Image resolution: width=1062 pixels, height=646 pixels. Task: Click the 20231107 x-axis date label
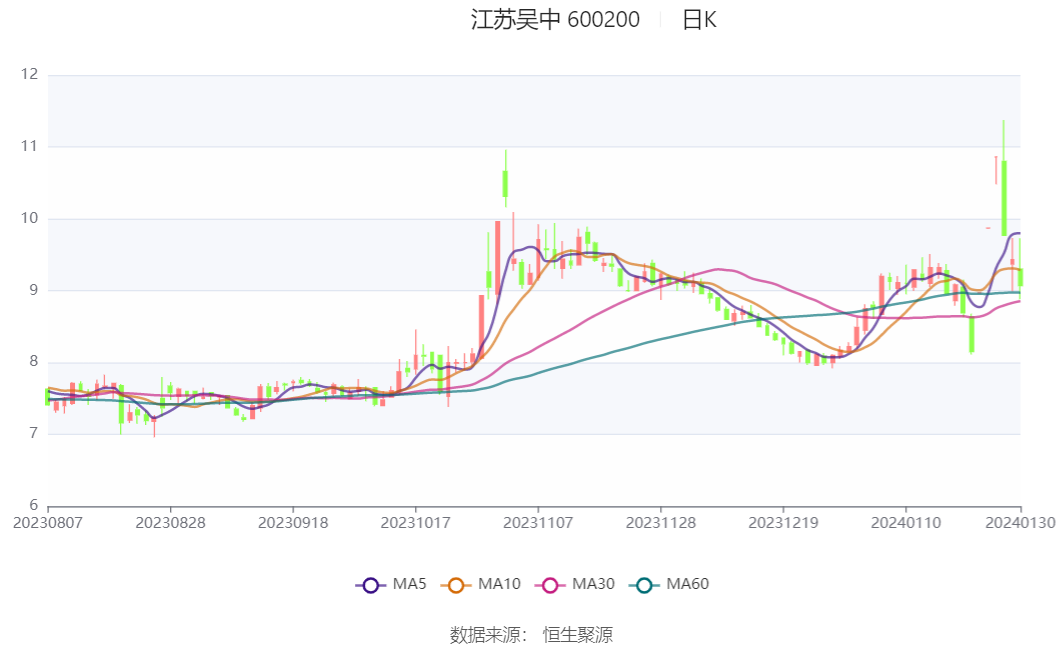(x=538, y=523)
